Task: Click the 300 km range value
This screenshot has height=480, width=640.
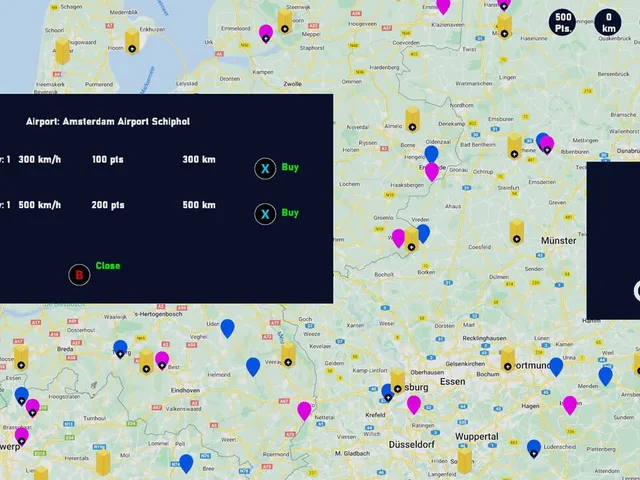Action: coord(199,160)
